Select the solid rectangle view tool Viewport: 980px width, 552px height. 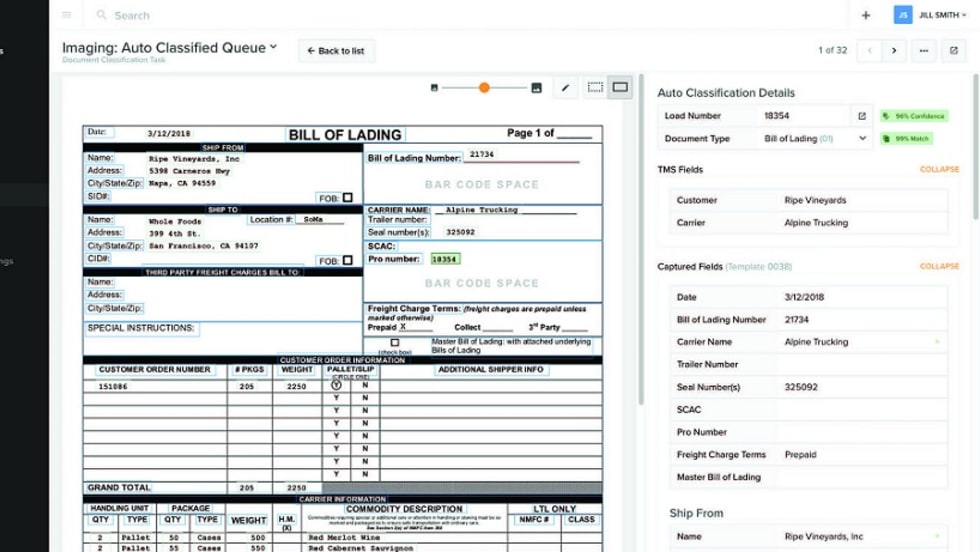coord(620,88)
